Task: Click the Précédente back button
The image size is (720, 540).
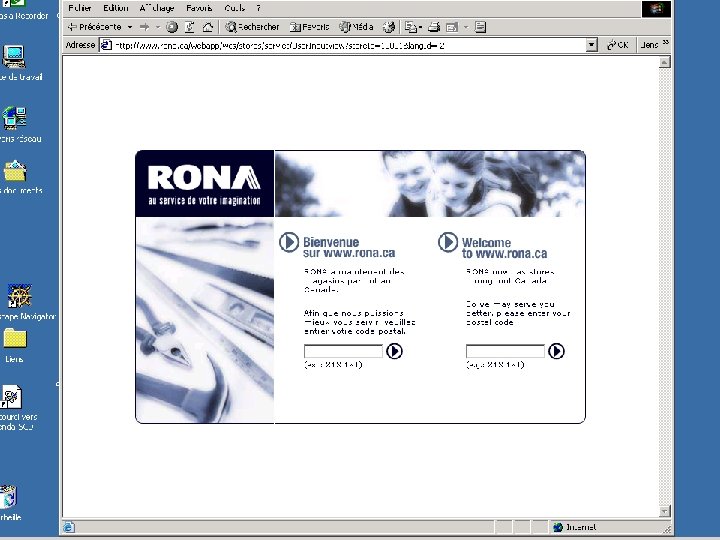Action: click(x=94, y=27)
